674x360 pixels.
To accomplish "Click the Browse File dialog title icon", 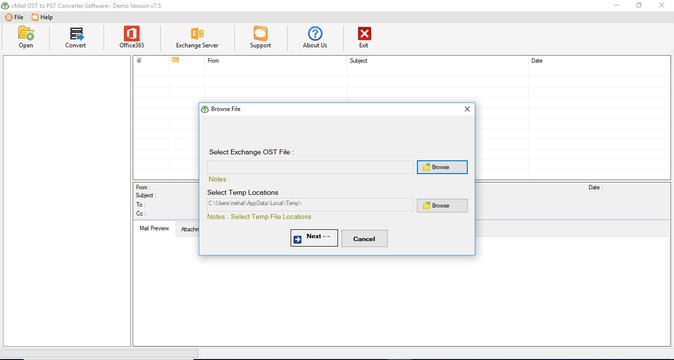I will pos(205,109).
